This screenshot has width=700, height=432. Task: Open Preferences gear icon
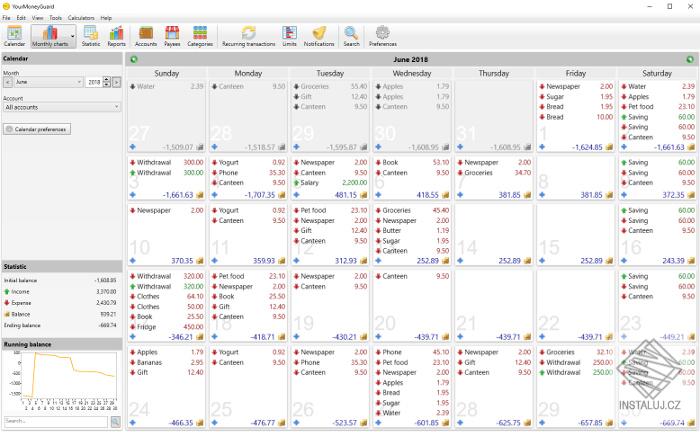point(383,36)
